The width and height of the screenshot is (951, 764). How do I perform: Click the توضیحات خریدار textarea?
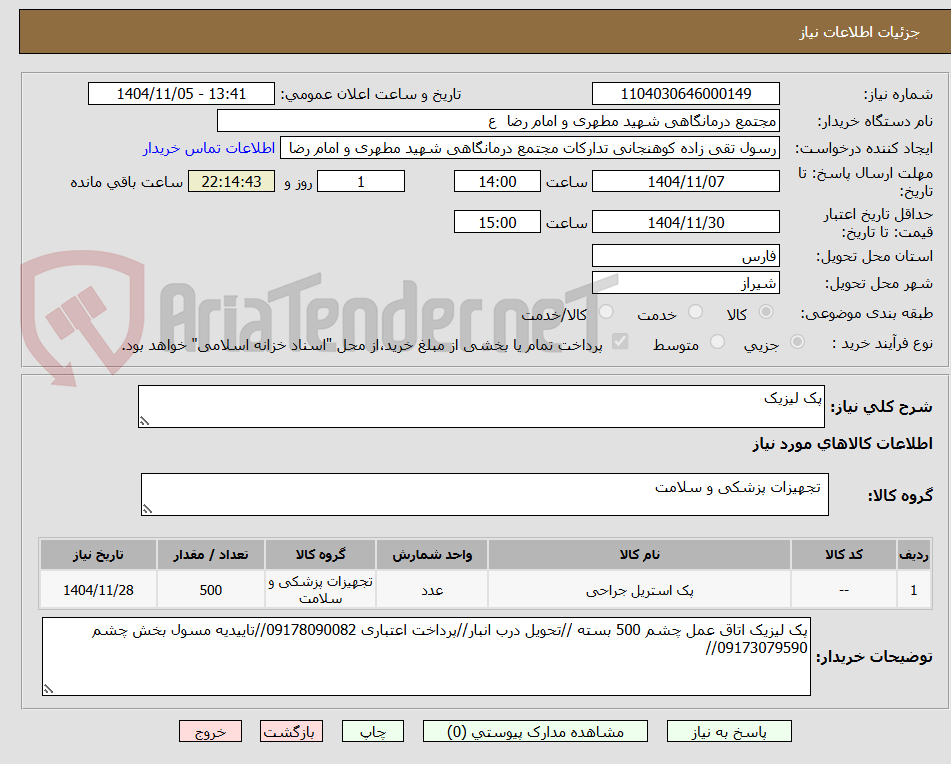[x=426, y=657]
